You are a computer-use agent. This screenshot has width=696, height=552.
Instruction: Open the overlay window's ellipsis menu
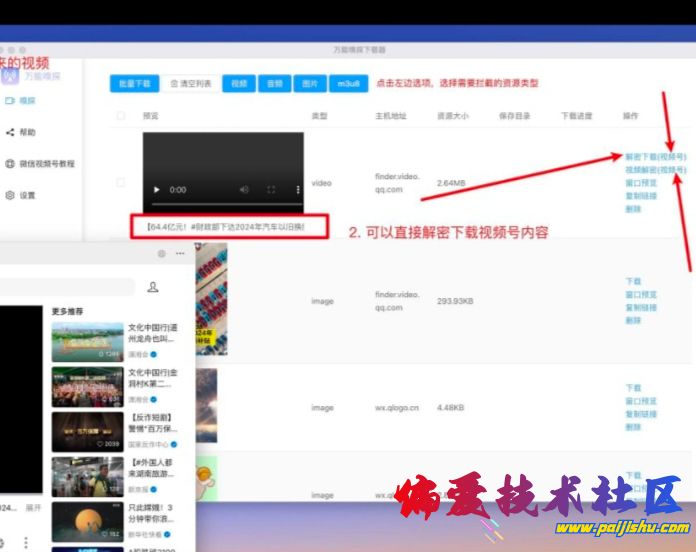point(180,254)
